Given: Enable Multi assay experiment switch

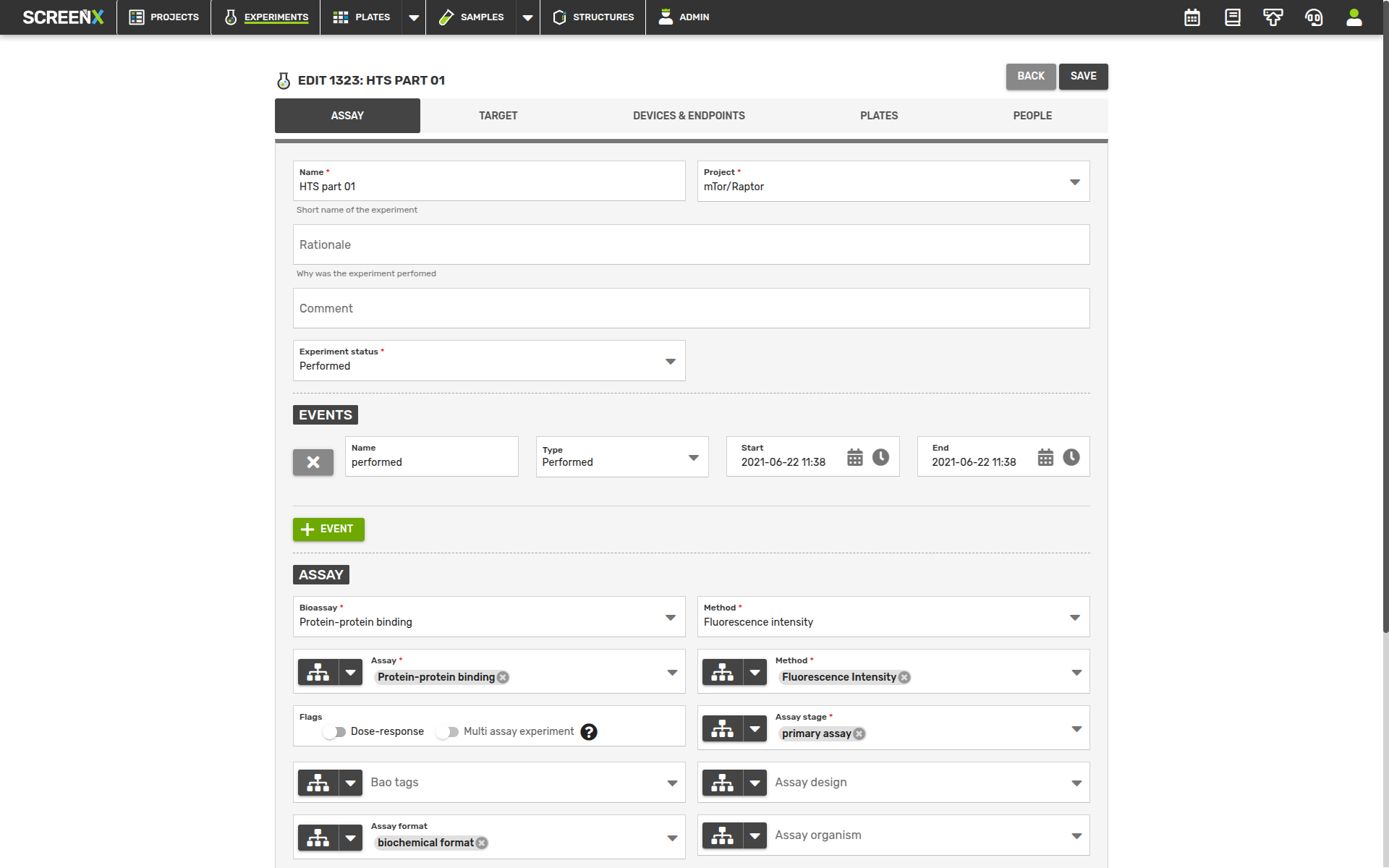Looking at the screenshot, I should [x=447, y=732].
